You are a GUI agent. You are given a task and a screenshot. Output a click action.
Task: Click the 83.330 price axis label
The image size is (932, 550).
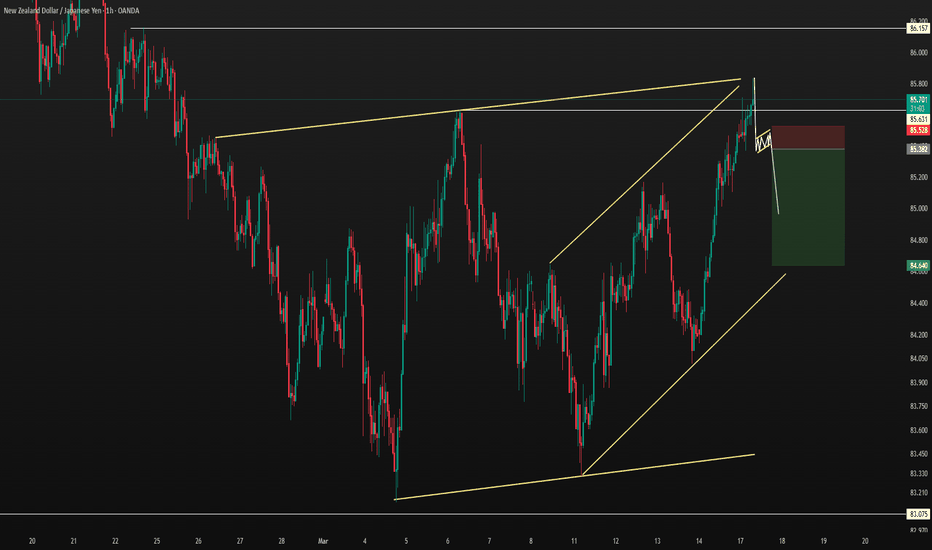[x=918, y=473]
